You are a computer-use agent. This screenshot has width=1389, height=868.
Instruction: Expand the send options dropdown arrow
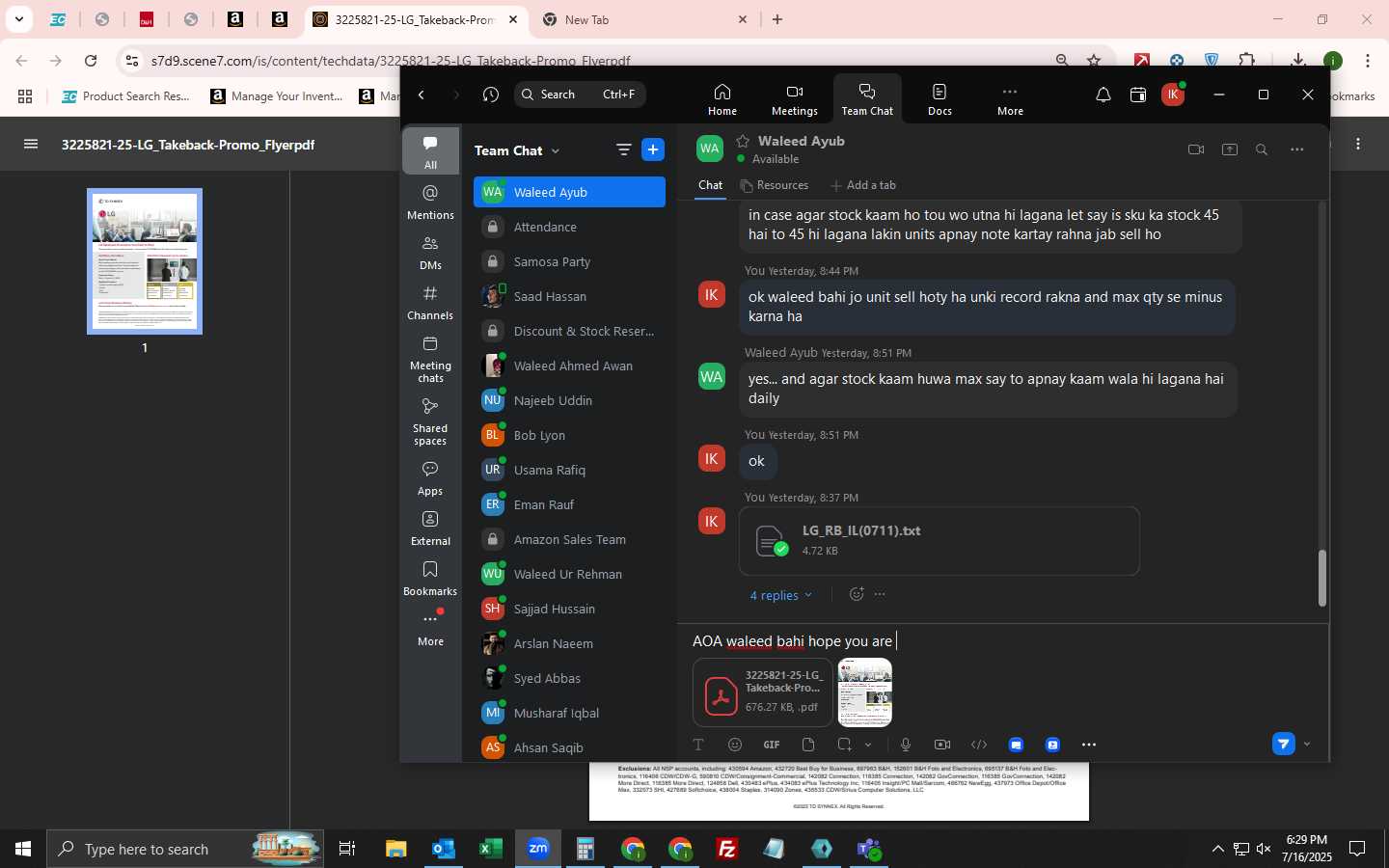pyautogui.click(x=1307, y=744)
